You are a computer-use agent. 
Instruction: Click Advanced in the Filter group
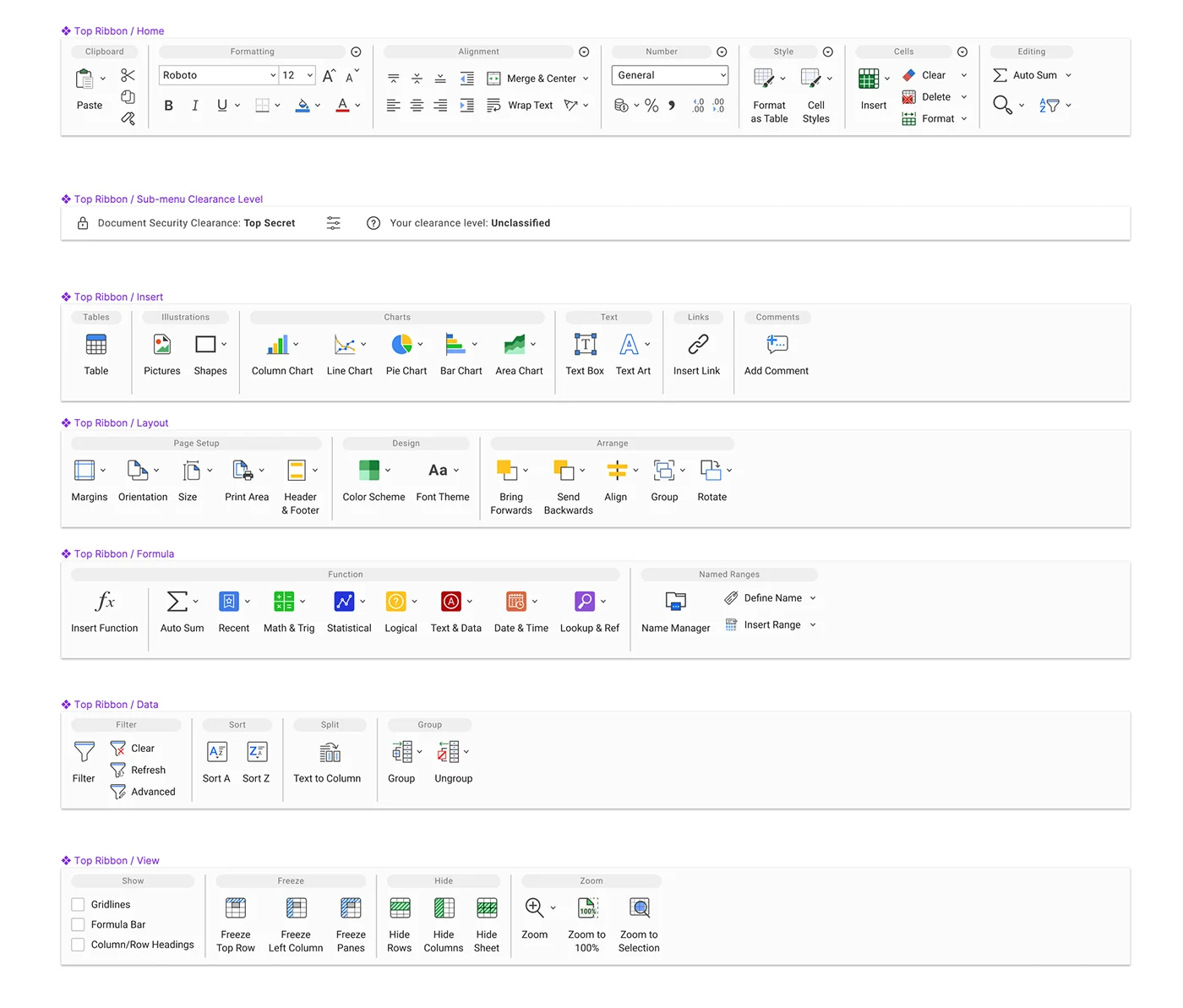[x=153, y=792]
